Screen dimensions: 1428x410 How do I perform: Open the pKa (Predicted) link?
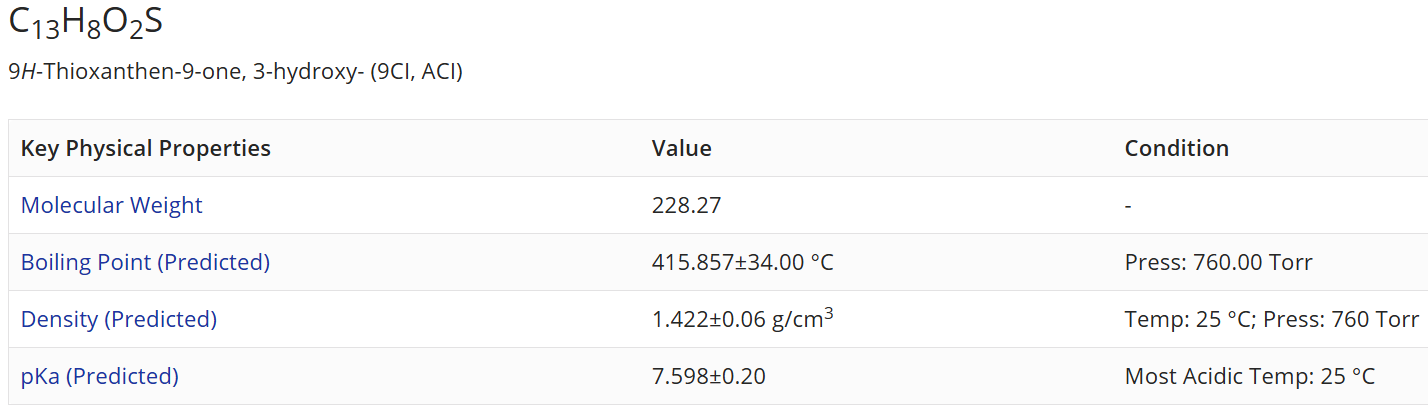[x=100, y=376]
